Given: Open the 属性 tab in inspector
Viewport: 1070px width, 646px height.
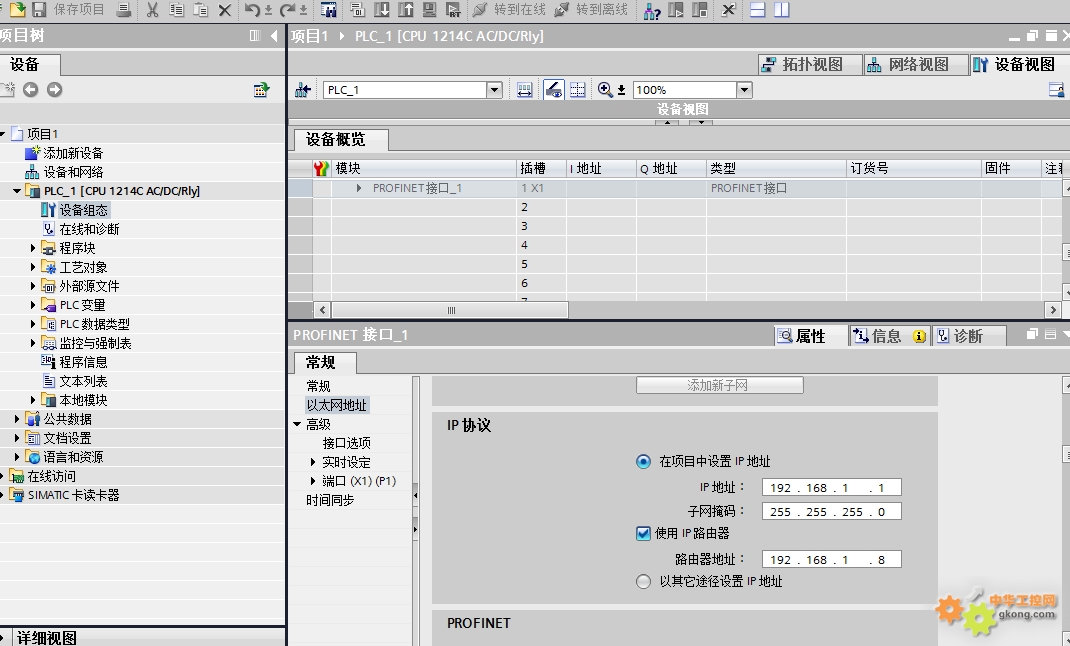Looking at the screenshot, I should 809,336.
